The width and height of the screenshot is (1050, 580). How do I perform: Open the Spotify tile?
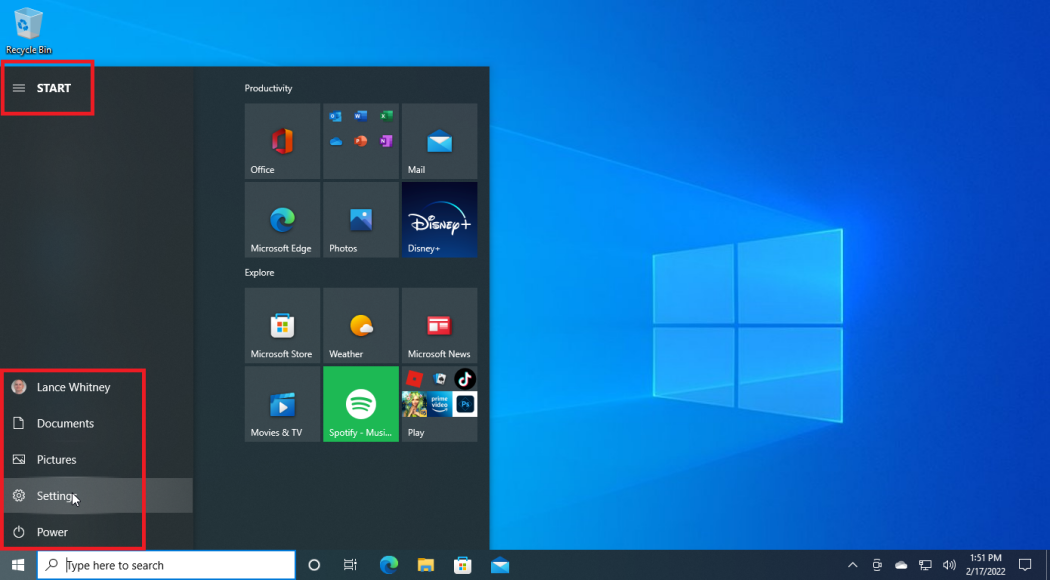[360, 404]
